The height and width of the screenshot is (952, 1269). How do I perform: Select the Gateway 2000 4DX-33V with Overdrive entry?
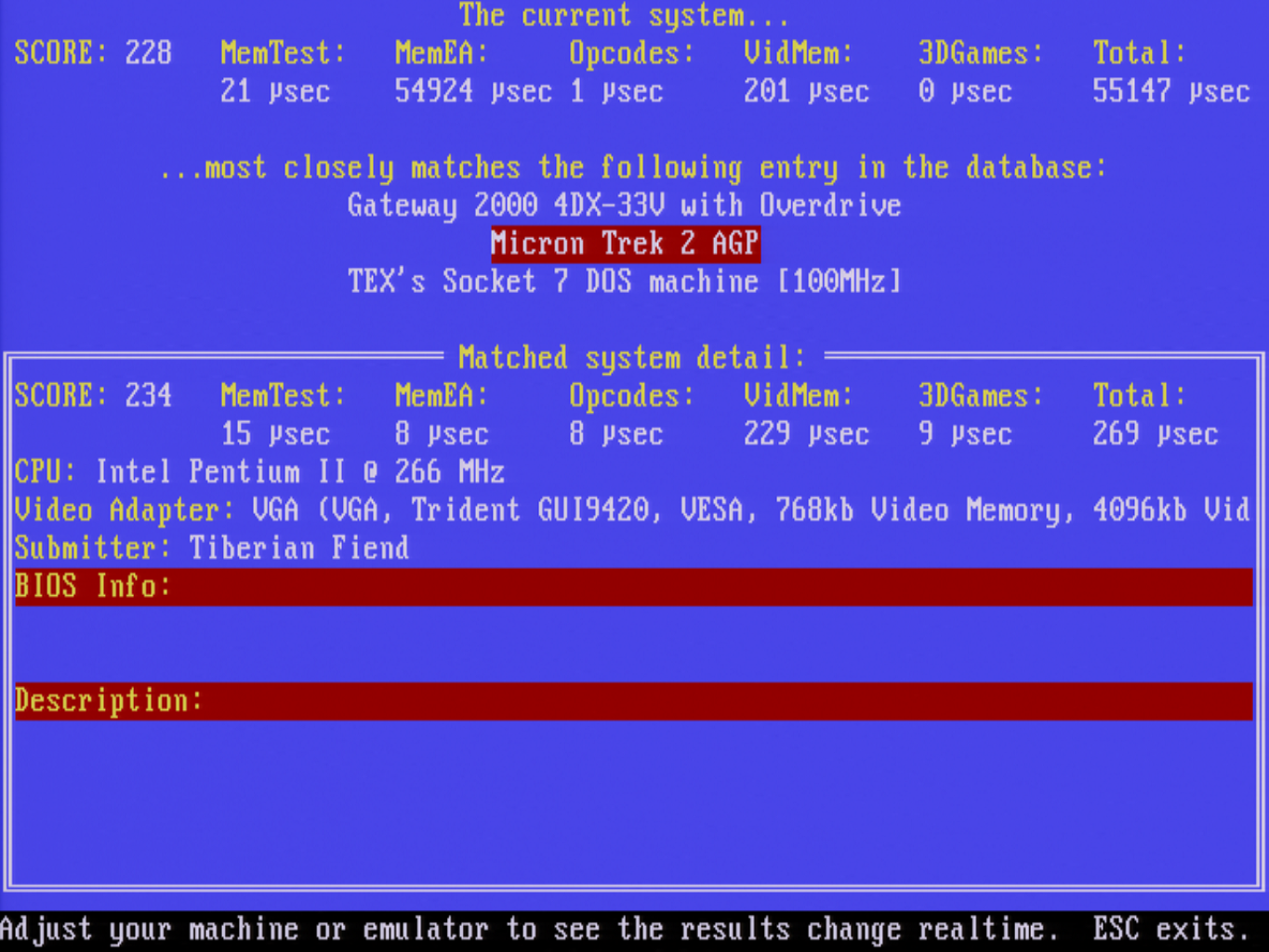624,205
